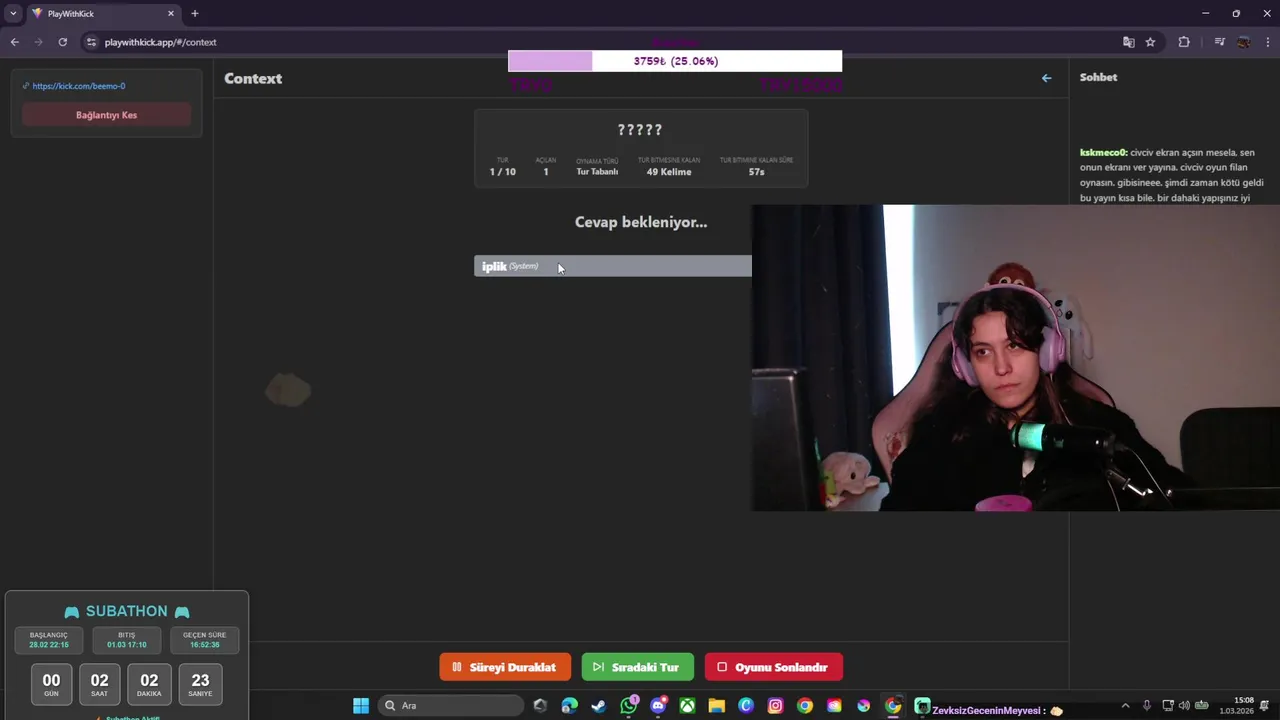Click the blue back arrow beside Context
This screenshot has height=720, width=1280.
coord(1046,78)
